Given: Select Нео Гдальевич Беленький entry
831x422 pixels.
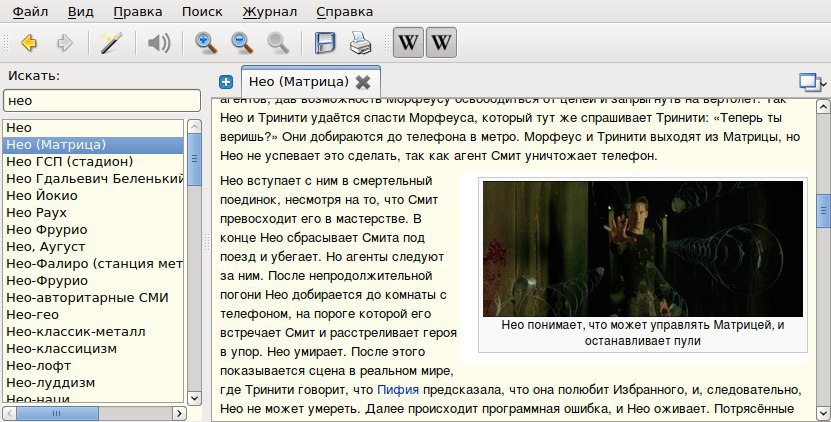Looking at the screenshot, I should (93, 179).
